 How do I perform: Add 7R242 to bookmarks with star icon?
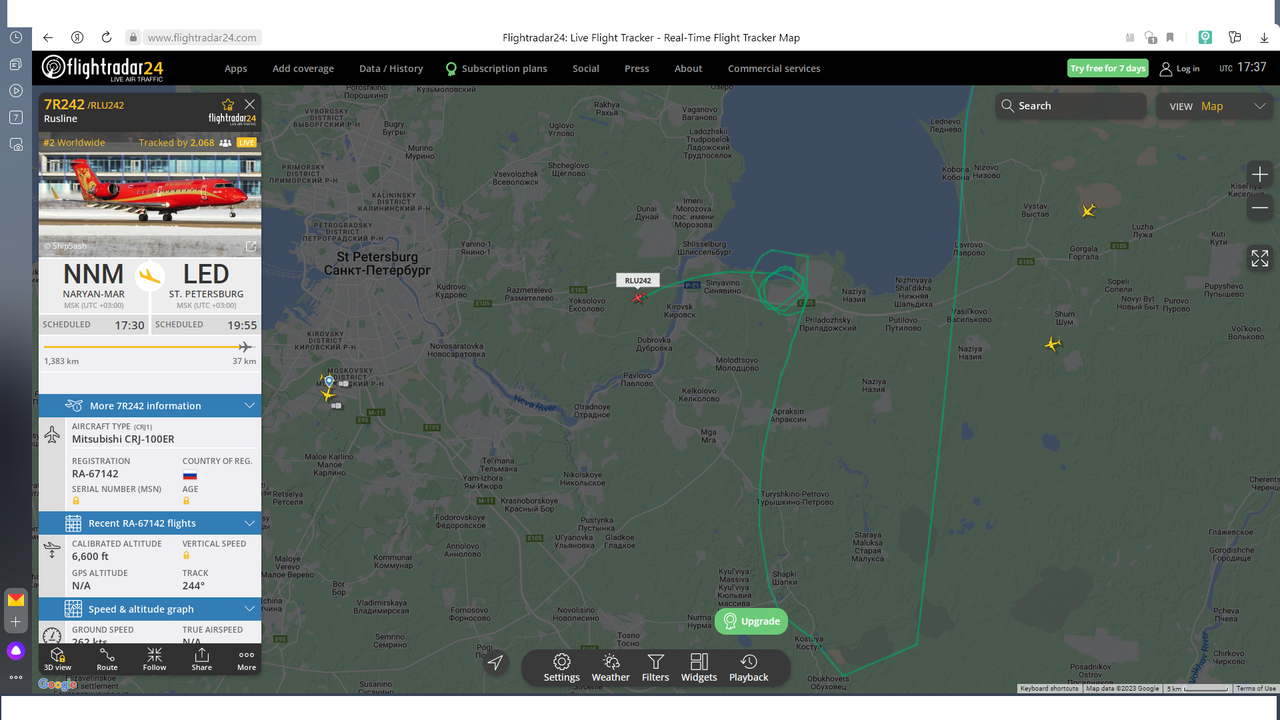pos(228,104)
